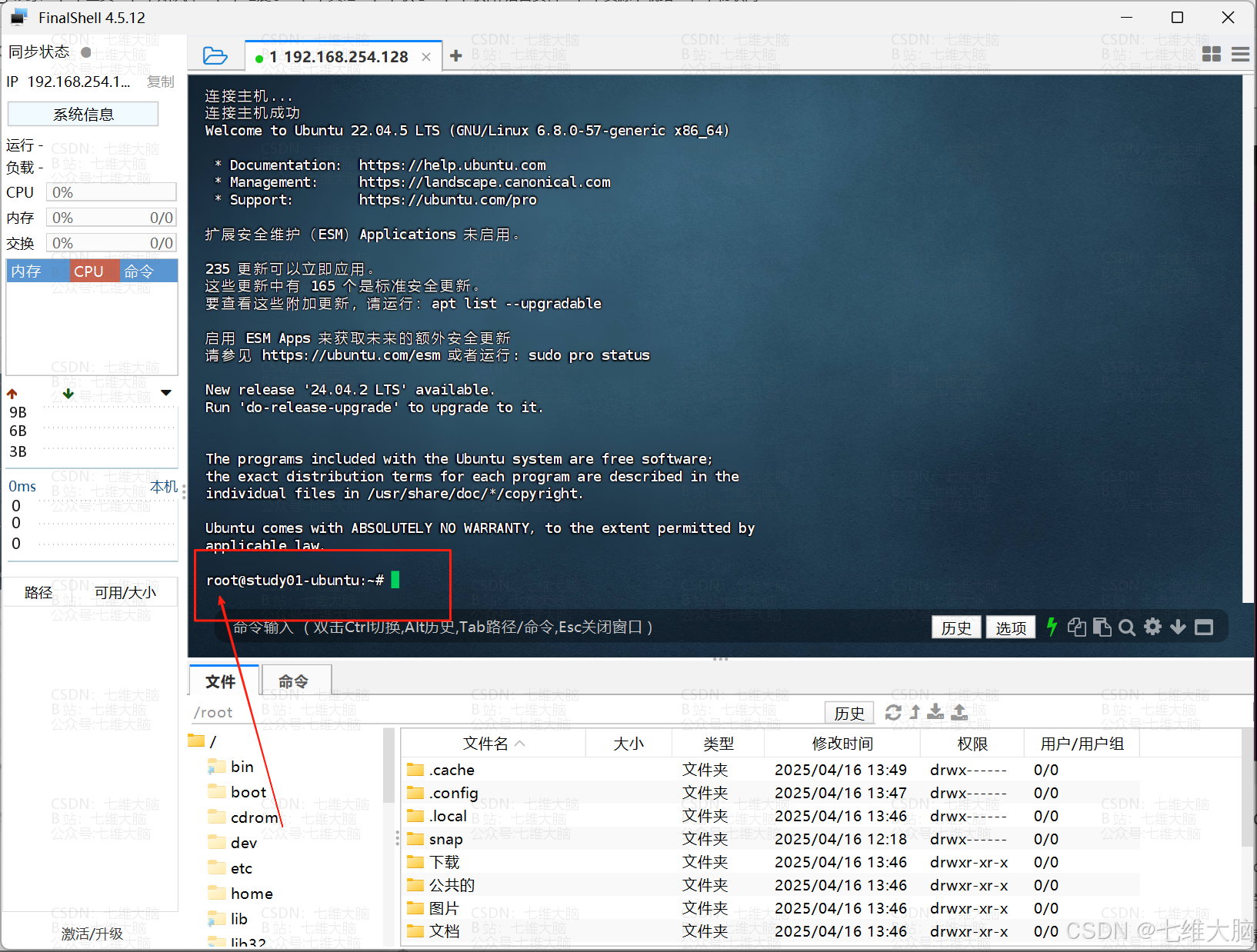The height and width of the screenshot is (952, 1257).
Task: Select the dev folder in tree
Action: click(233, 843)
